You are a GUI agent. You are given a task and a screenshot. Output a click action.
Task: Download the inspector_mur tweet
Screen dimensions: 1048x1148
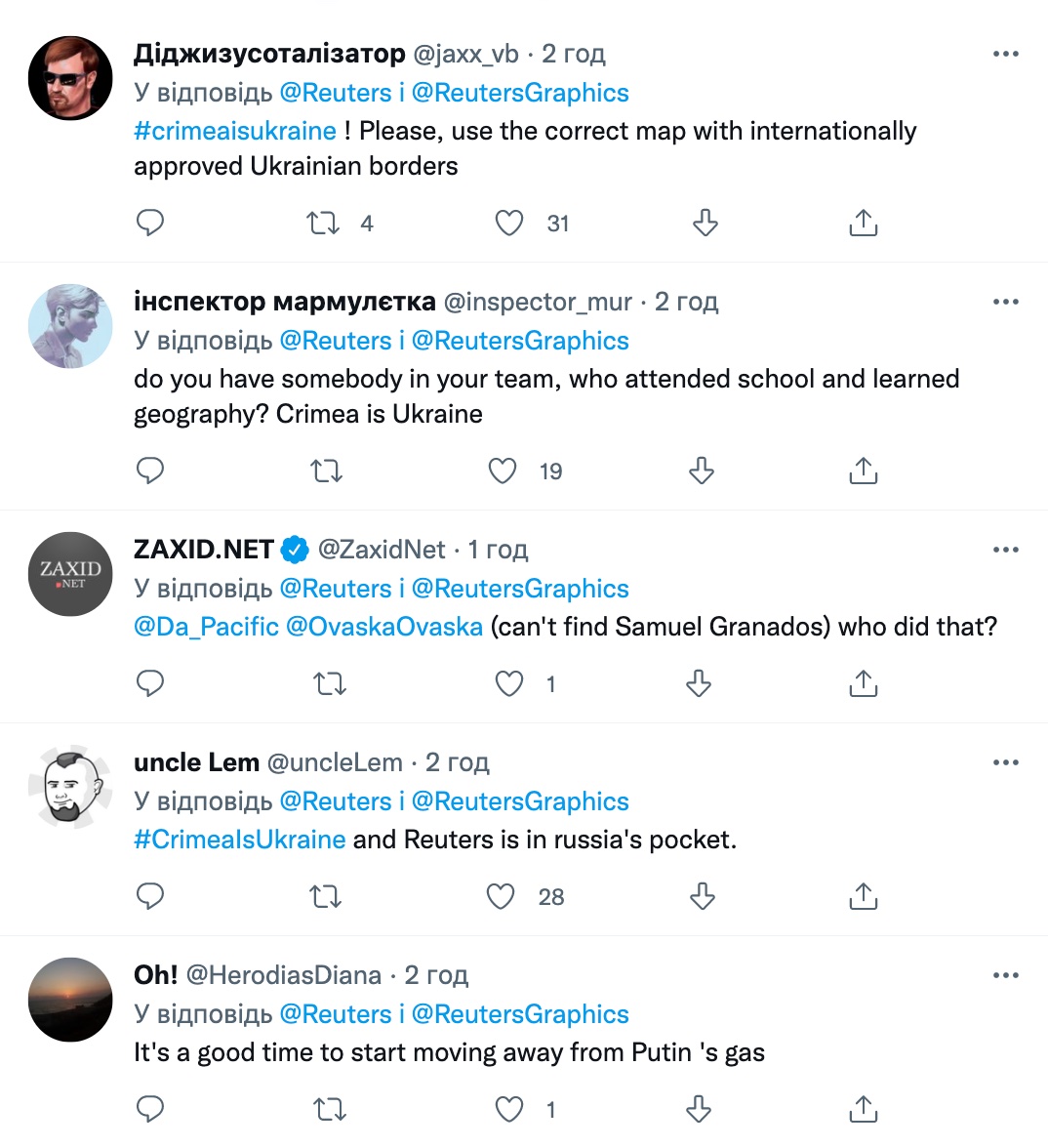(x=702, y=471)
